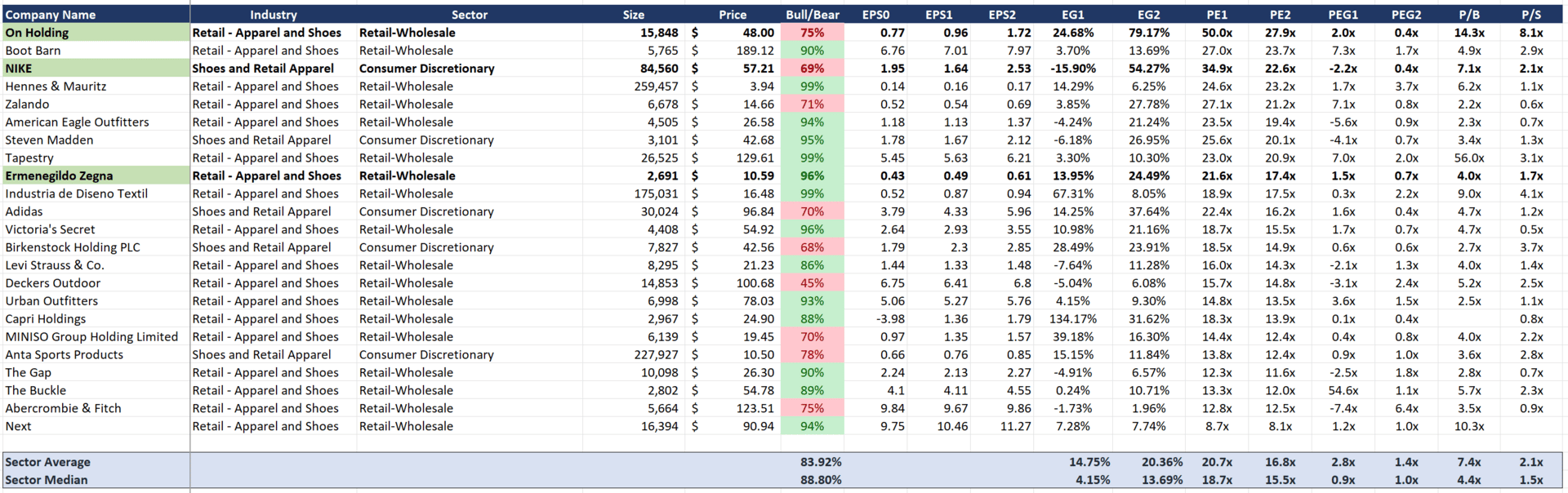Click Industria de Diseno Textil cell
Screen dimensions: 1568x493
(x=96, y=193)
